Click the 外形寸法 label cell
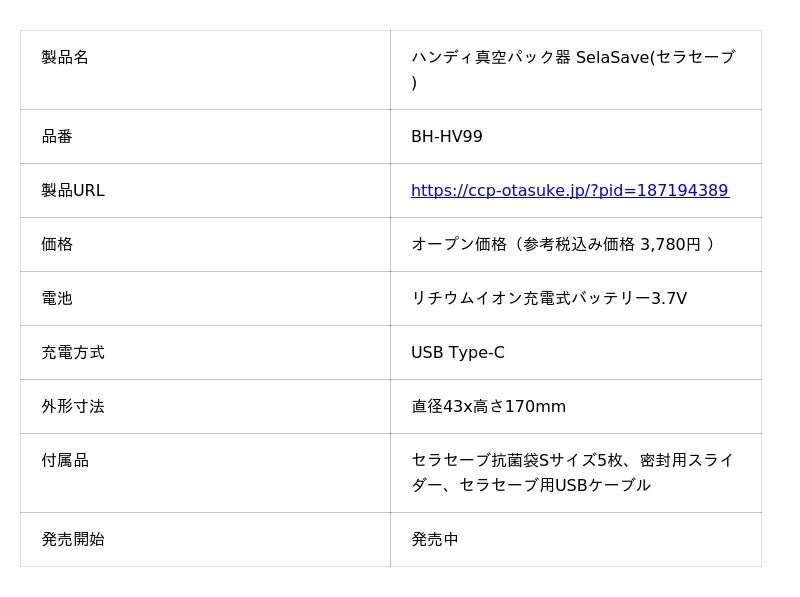 72,406
